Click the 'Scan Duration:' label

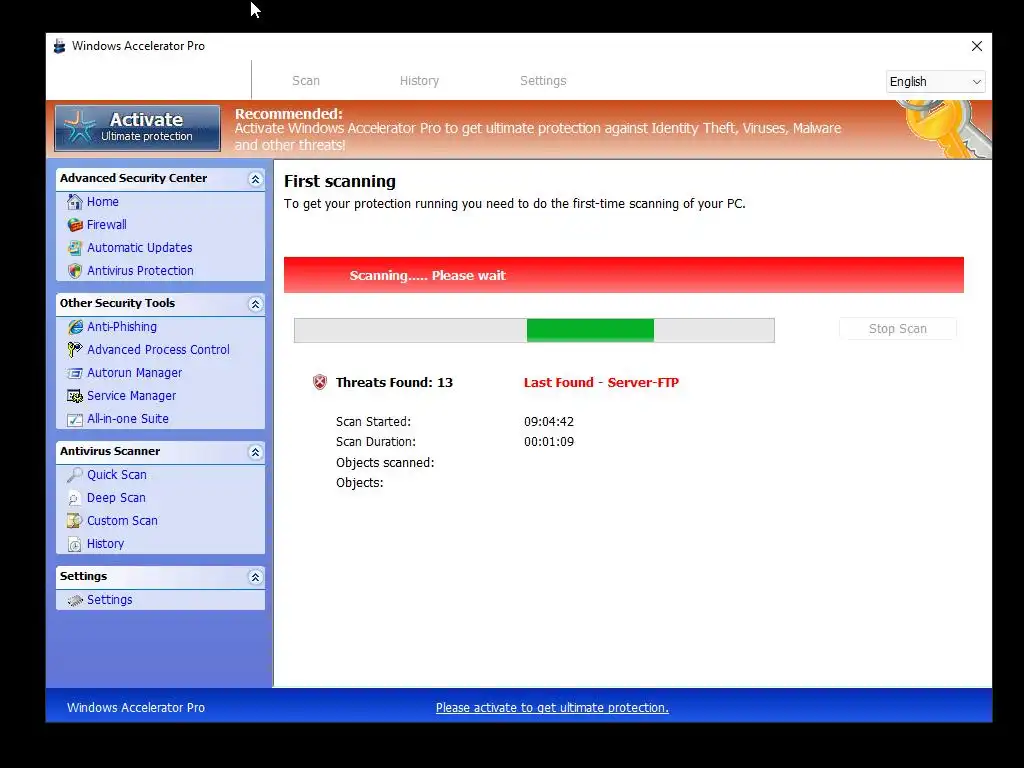pos(376,442)
